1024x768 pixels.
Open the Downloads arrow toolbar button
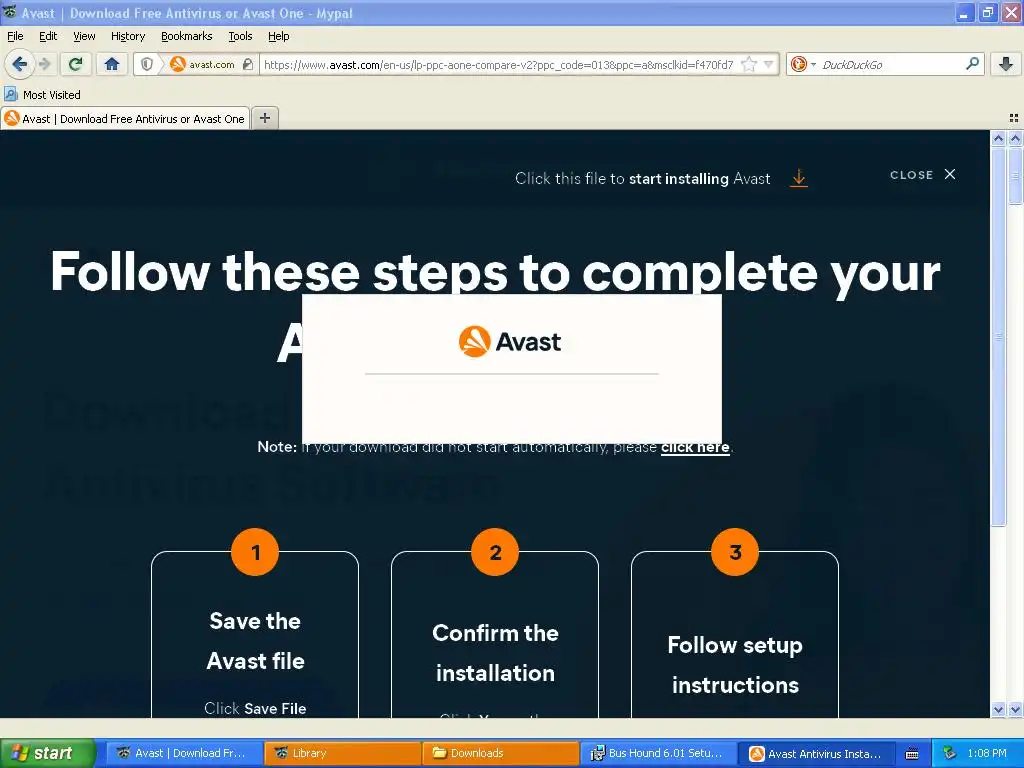click(x=1006, y=64)
